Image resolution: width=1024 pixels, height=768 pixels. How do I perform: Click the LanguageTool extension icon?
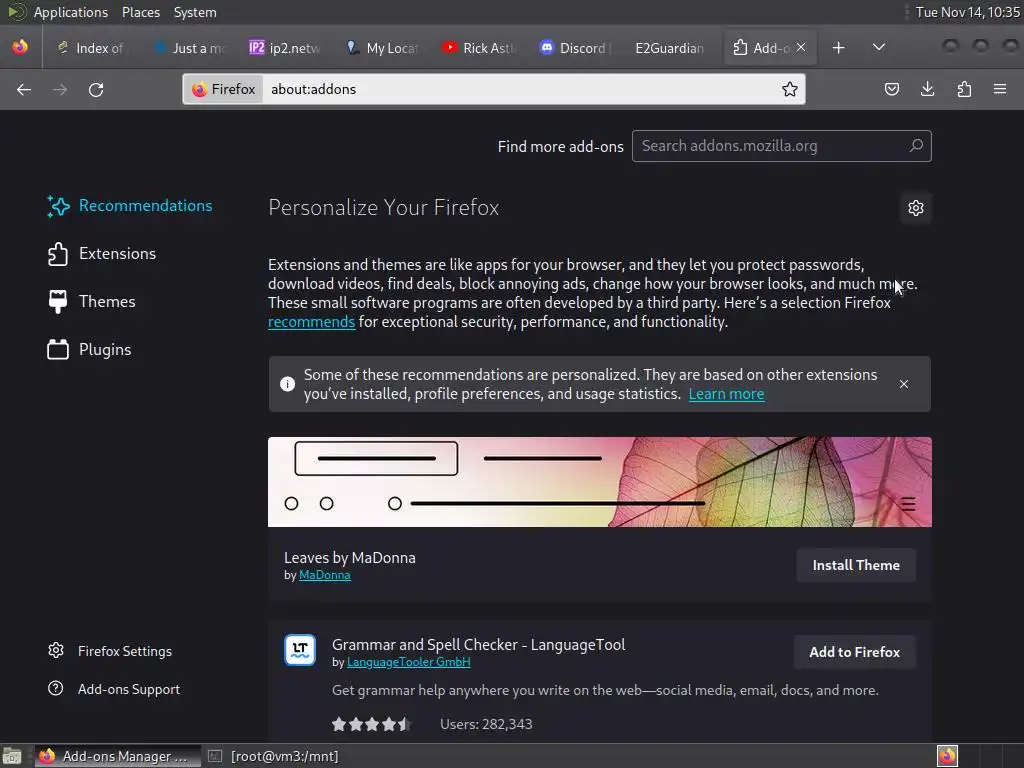[300, 650]
